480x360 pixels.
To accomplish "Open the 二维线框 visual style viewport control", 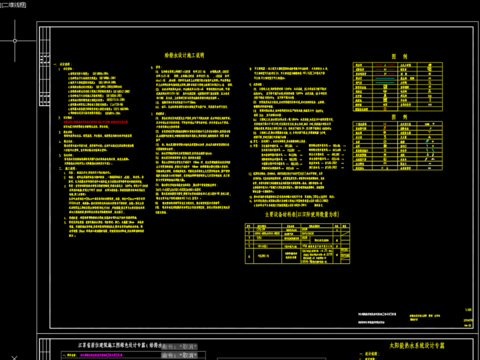I will click(13, 5).
